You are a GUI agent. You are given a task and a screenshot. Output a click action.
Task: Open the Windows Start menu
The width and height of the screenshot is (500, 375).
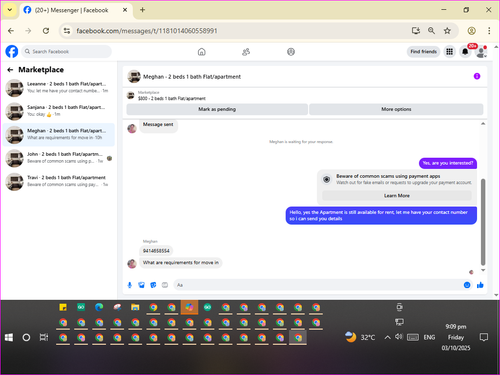pos(9,337)
